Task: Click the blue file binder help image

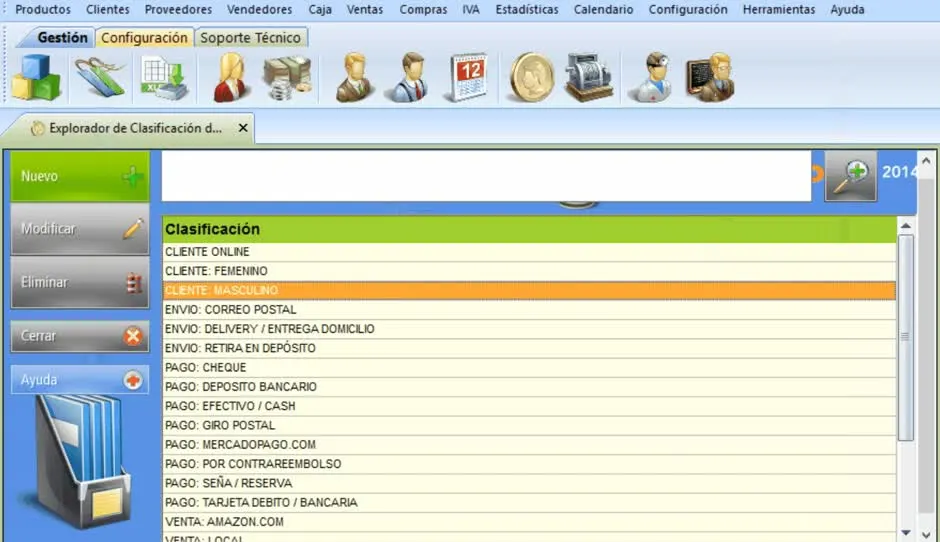Action: 77,462
